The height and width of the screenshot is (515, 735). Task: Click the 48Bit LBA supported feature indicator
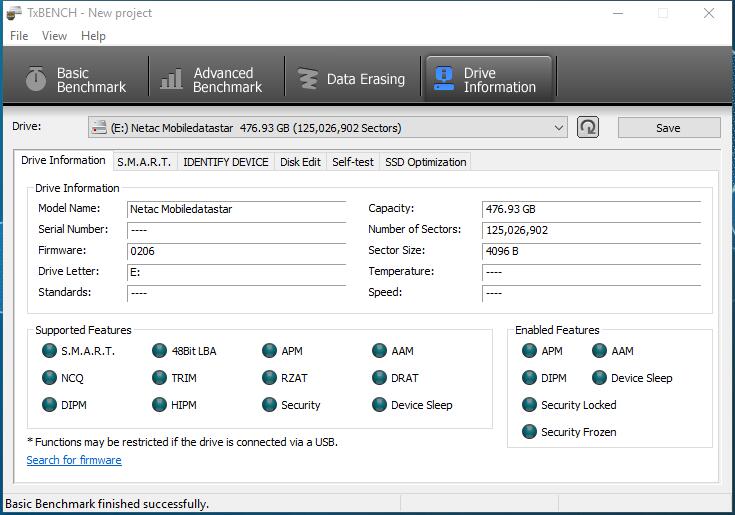pyautogui.click(x=159, y=351)
